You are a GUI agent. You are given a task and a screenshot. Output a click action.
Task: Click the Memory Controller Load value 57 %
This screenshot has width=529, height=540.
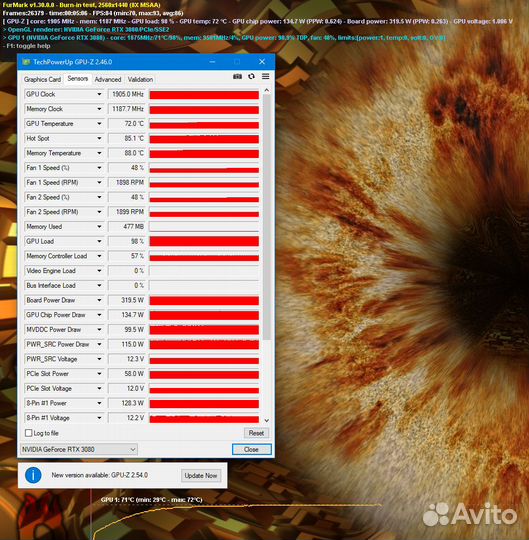pos(137,256)
